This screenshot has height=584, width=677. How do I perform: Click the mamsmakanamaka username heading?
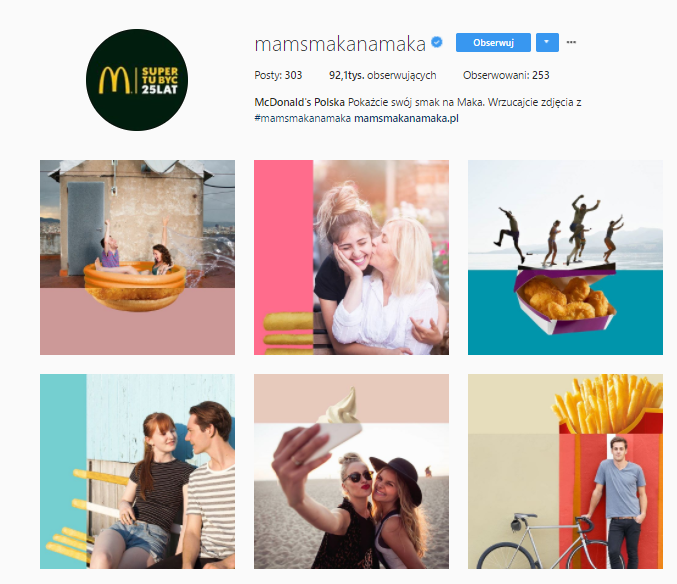point(340,44)
